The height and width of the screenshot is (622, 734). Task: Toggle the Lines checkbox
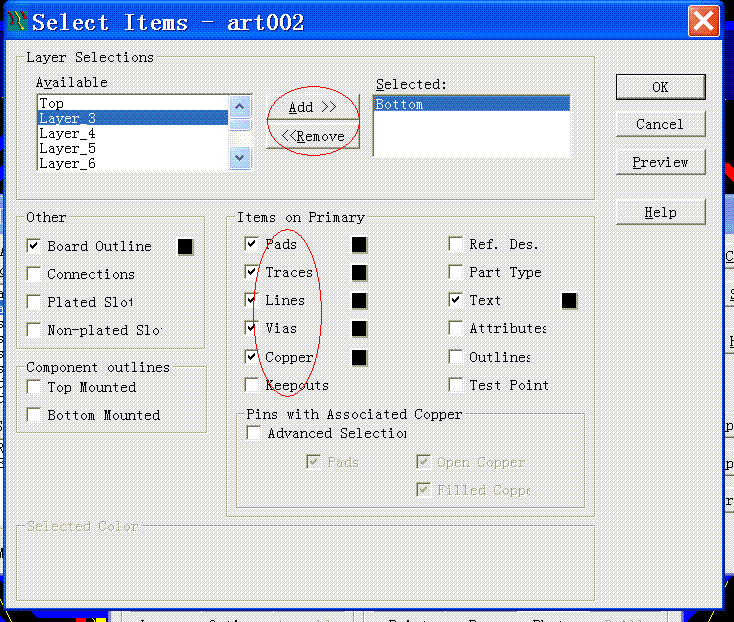[x=251, y=300]
